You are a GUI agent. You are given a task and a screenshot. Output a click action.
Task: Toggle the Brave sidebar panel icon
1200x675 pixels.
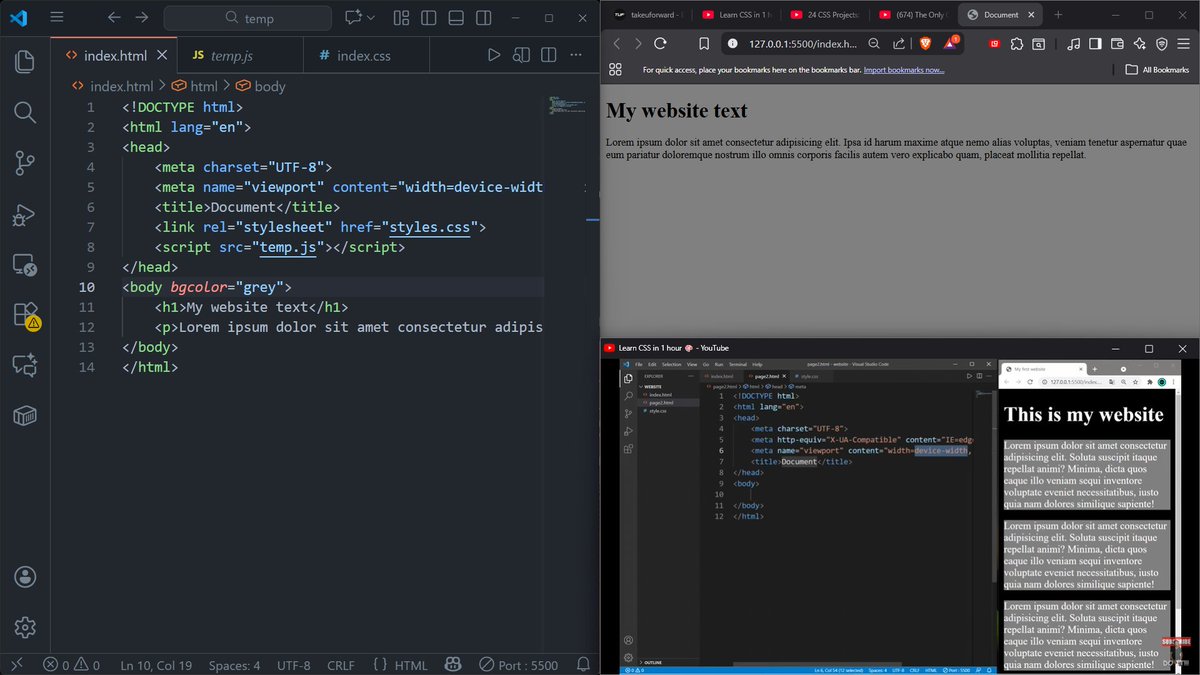pyautogui.click(x=1094, y=44)
